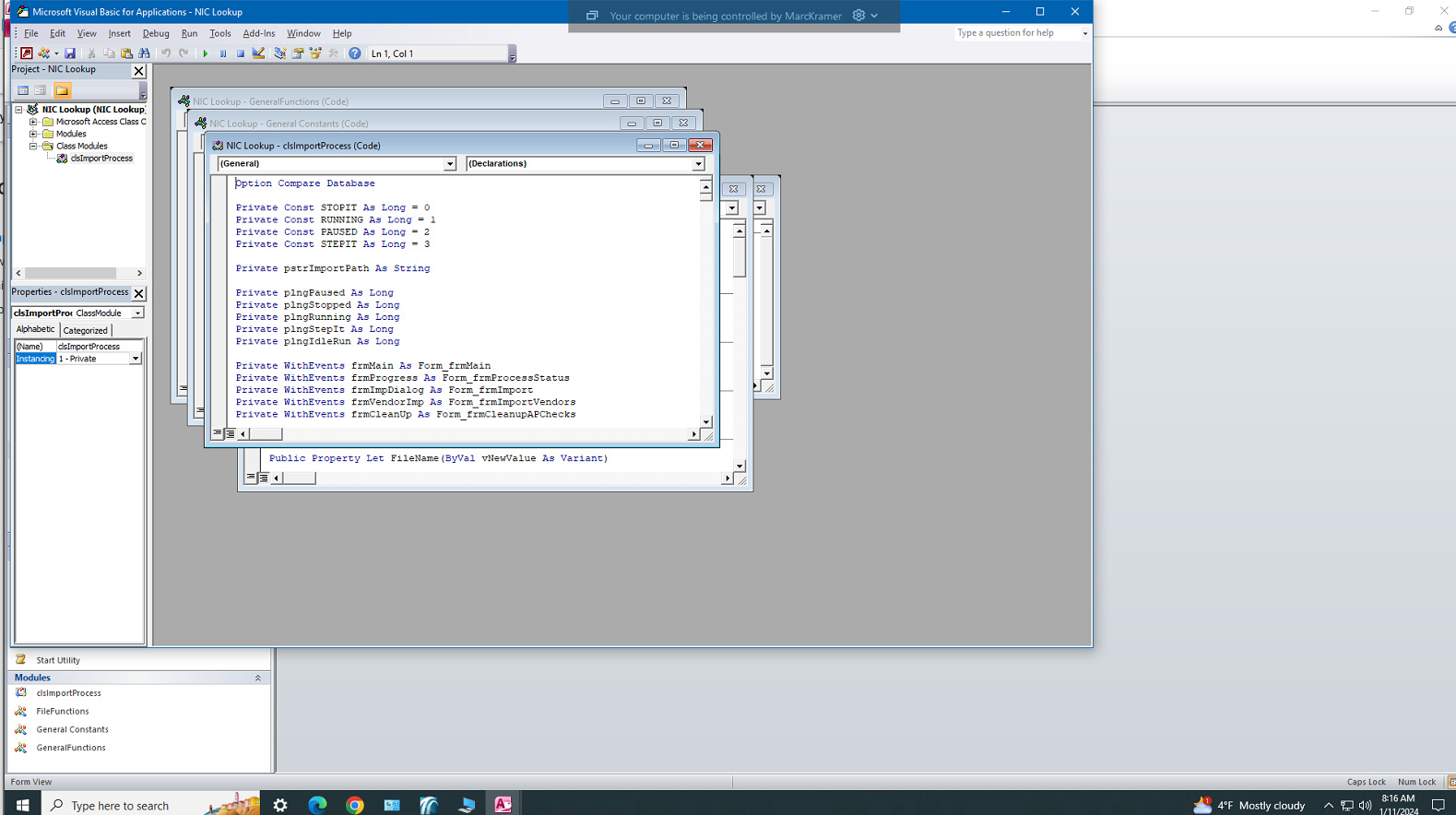Select clsImportProcess in the project tree
Screen dimensions: 1456x815
[101, 159]
